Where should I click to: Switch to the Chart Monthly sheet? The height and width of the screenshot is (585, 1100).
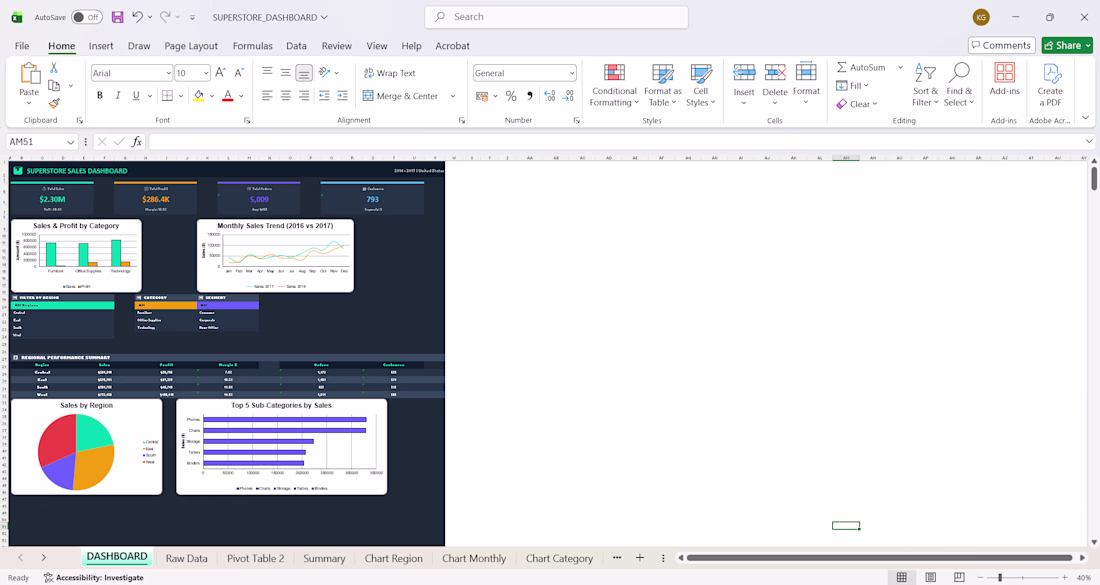pyautogui.click(x=474, y=558)
